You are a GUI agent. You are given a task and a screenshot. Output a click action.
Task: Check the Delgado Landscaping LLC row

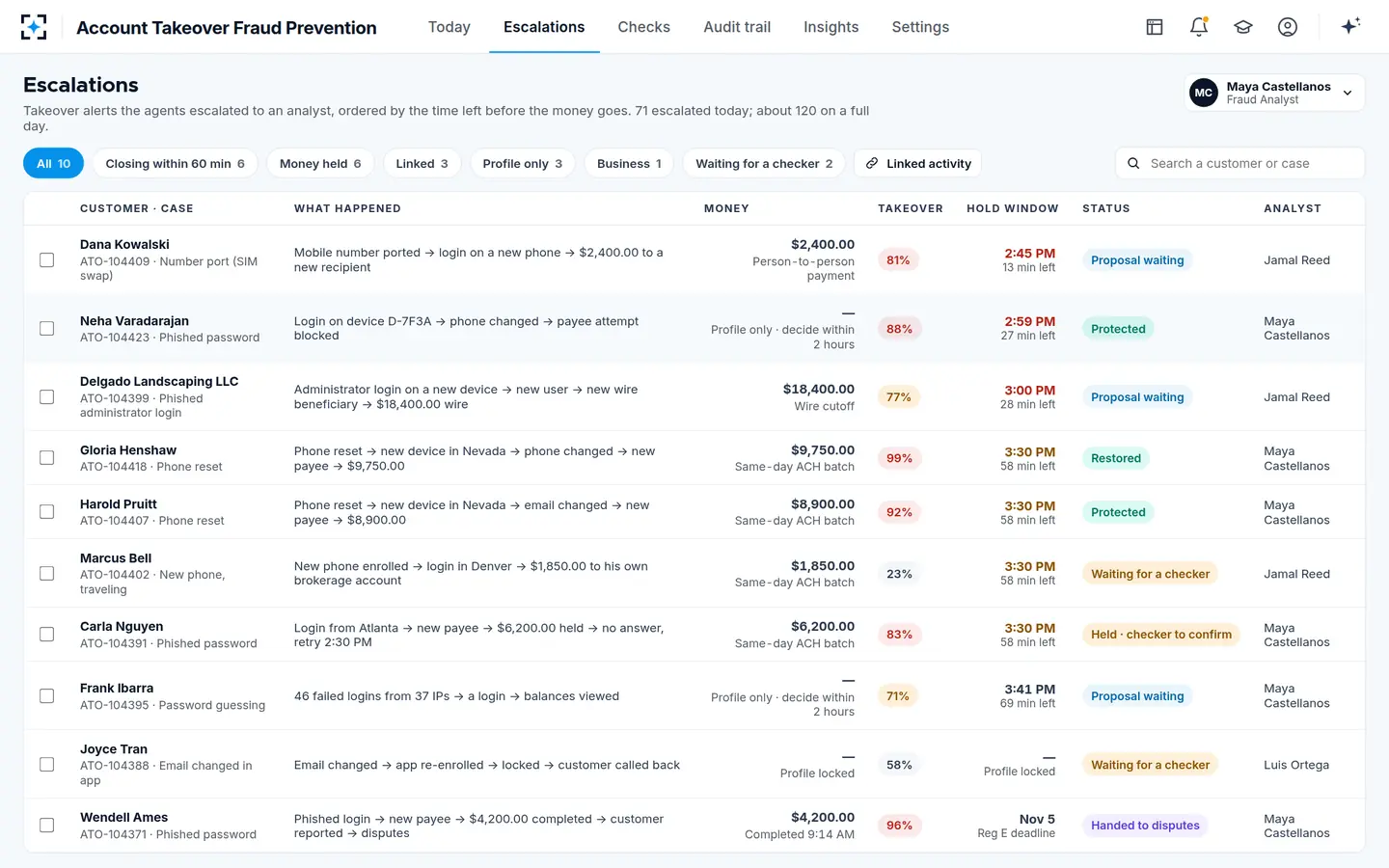coord(46,397)
